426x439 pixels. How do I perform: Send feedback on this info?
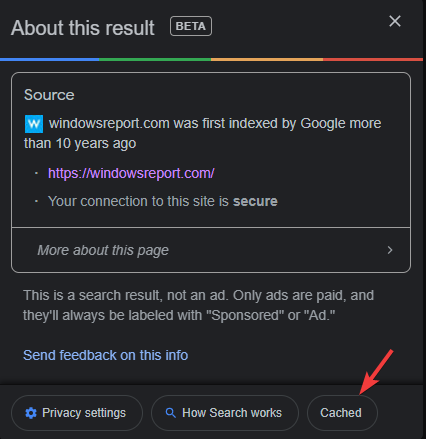[x=105, y=355]
